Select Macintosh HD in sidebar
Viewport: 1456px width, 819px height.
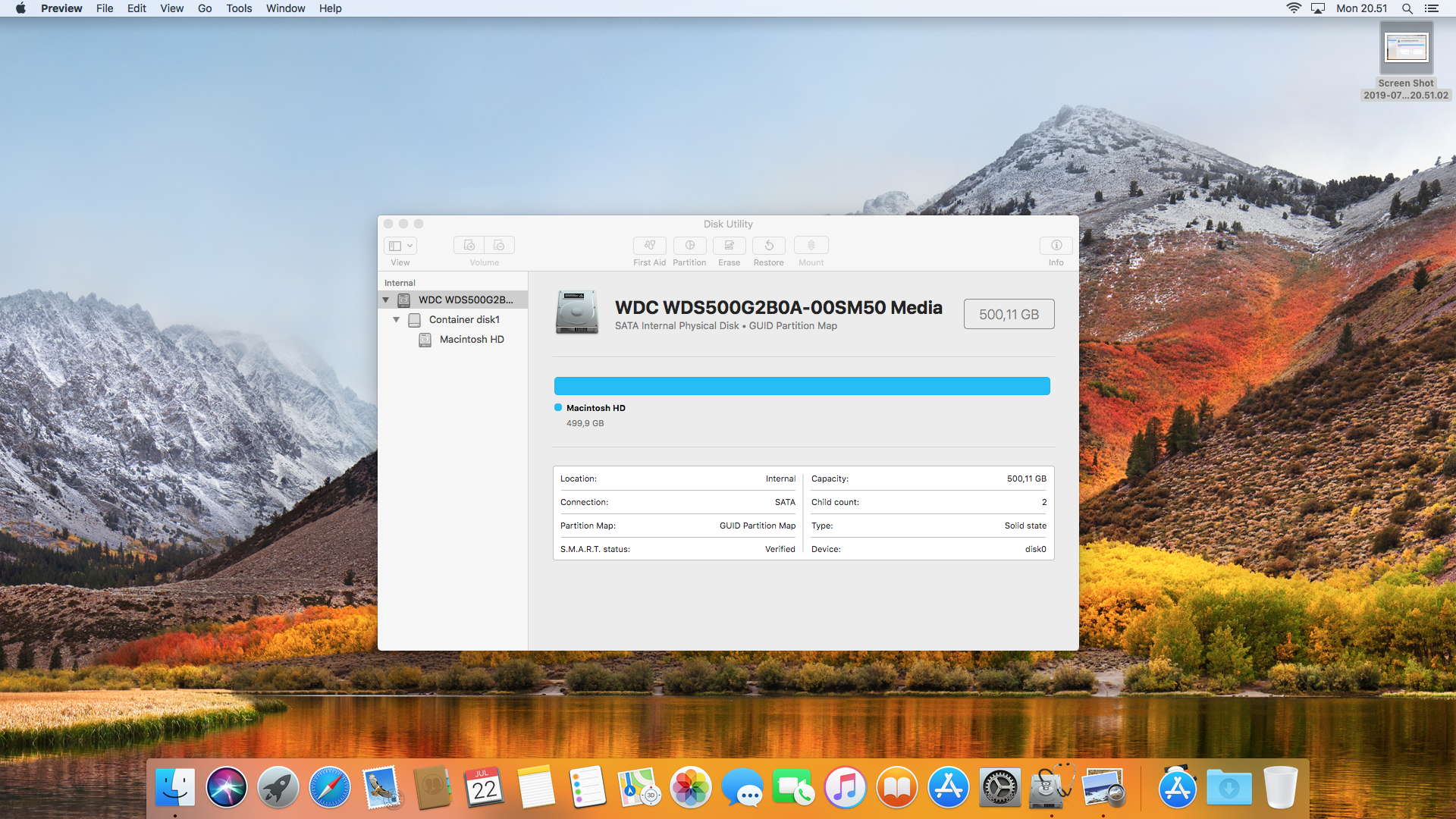point(471,340)
